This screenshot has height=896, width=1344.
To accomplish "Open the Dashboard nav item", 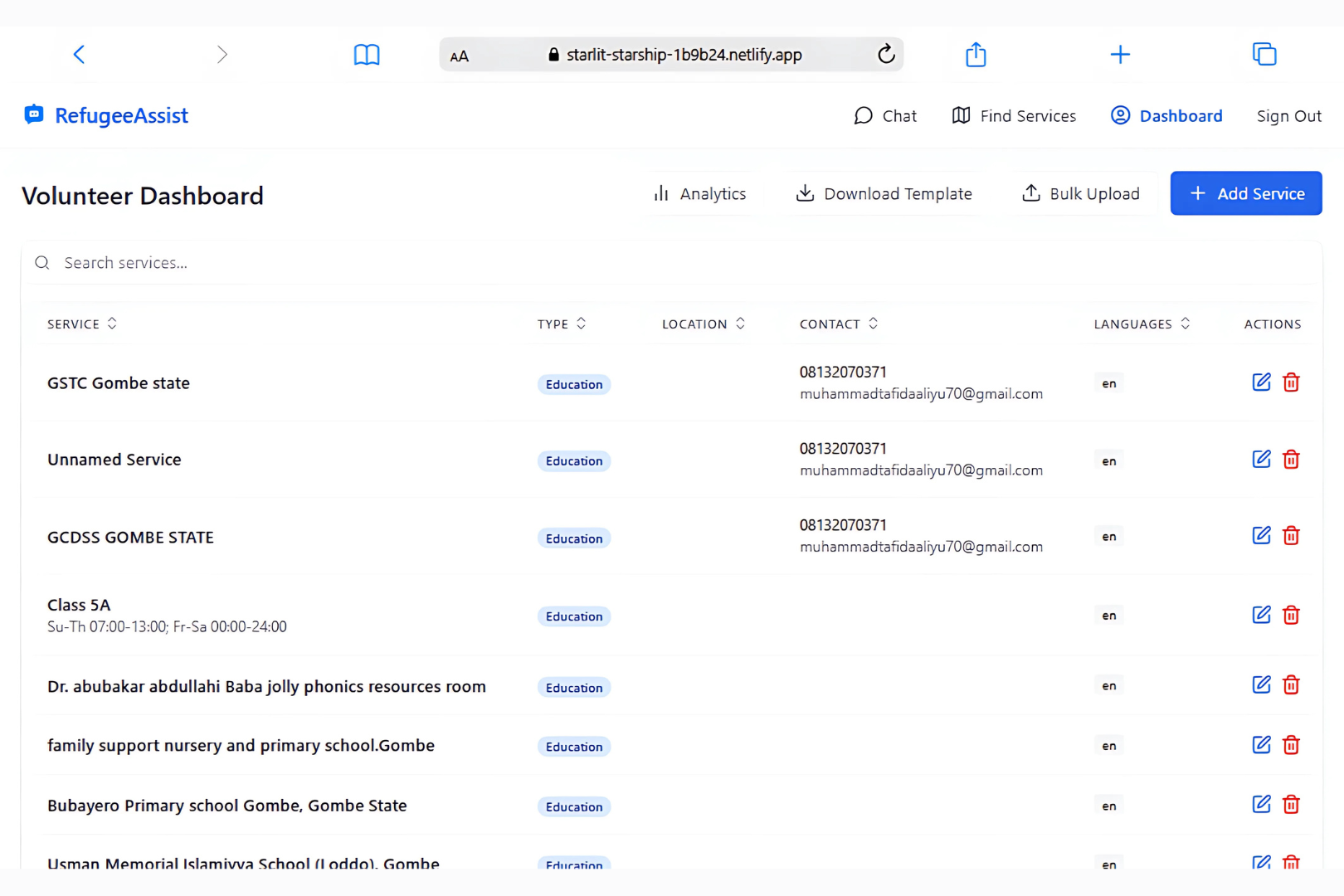I will [1166, 115].
